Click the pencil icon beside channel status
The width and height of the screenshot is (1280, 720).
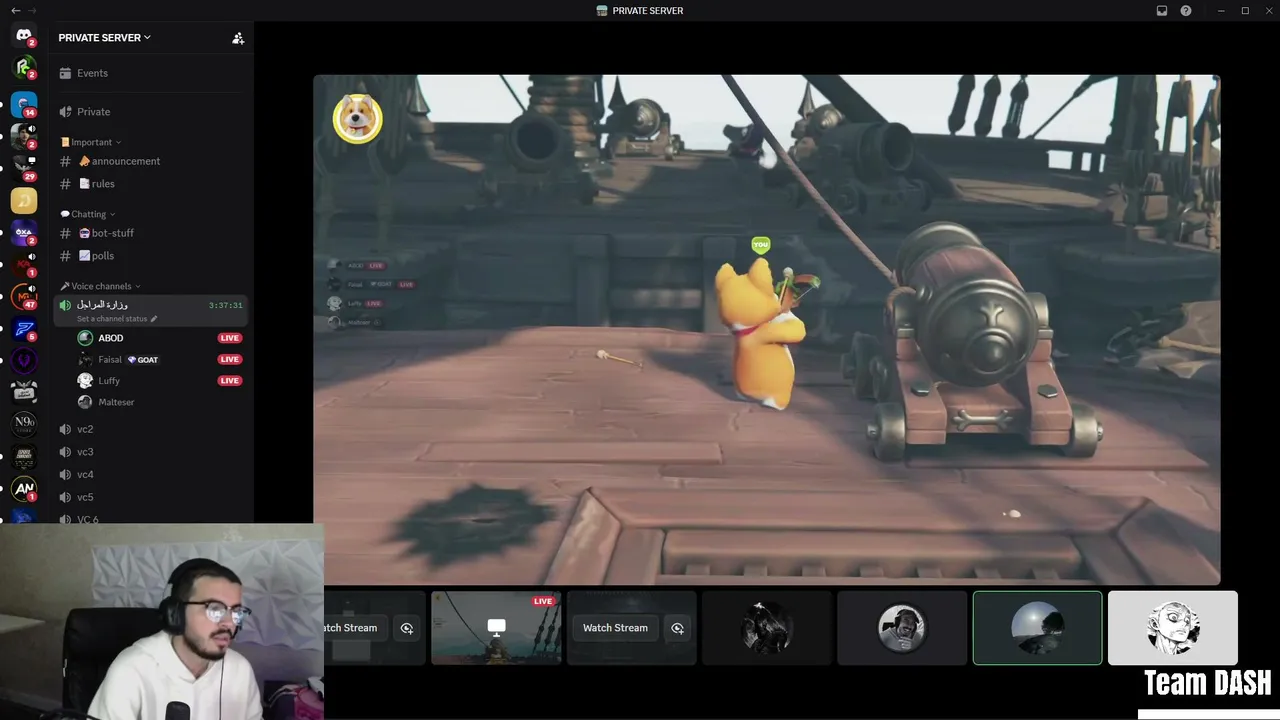pyautogui.click(x=154, y=319)
